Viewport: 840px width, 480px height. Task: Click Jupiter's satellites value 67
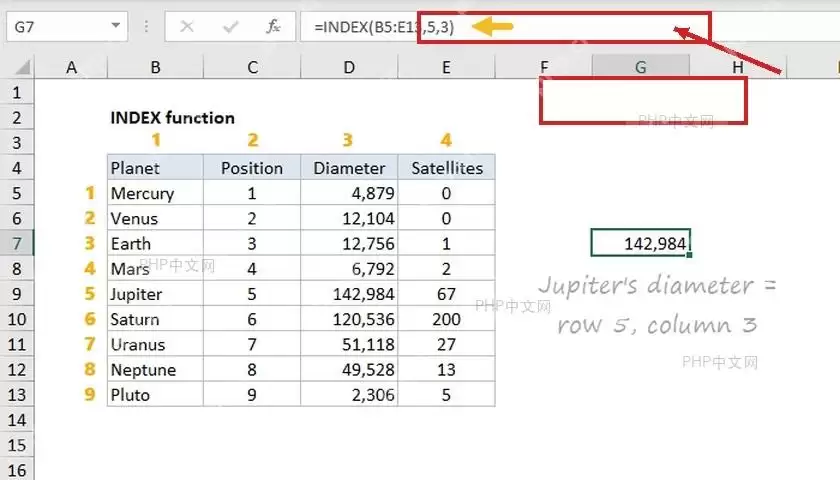coord(446,294)
